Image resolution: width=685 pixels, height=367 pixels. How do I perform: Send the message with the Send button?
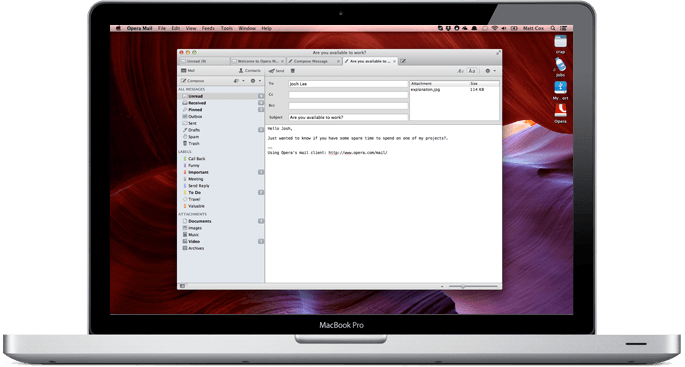(277, 71)
